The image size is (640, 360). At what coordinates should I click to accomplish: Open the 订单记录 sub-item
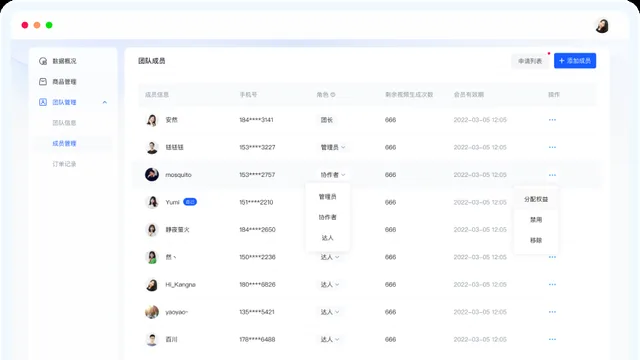tap(64, 164)
